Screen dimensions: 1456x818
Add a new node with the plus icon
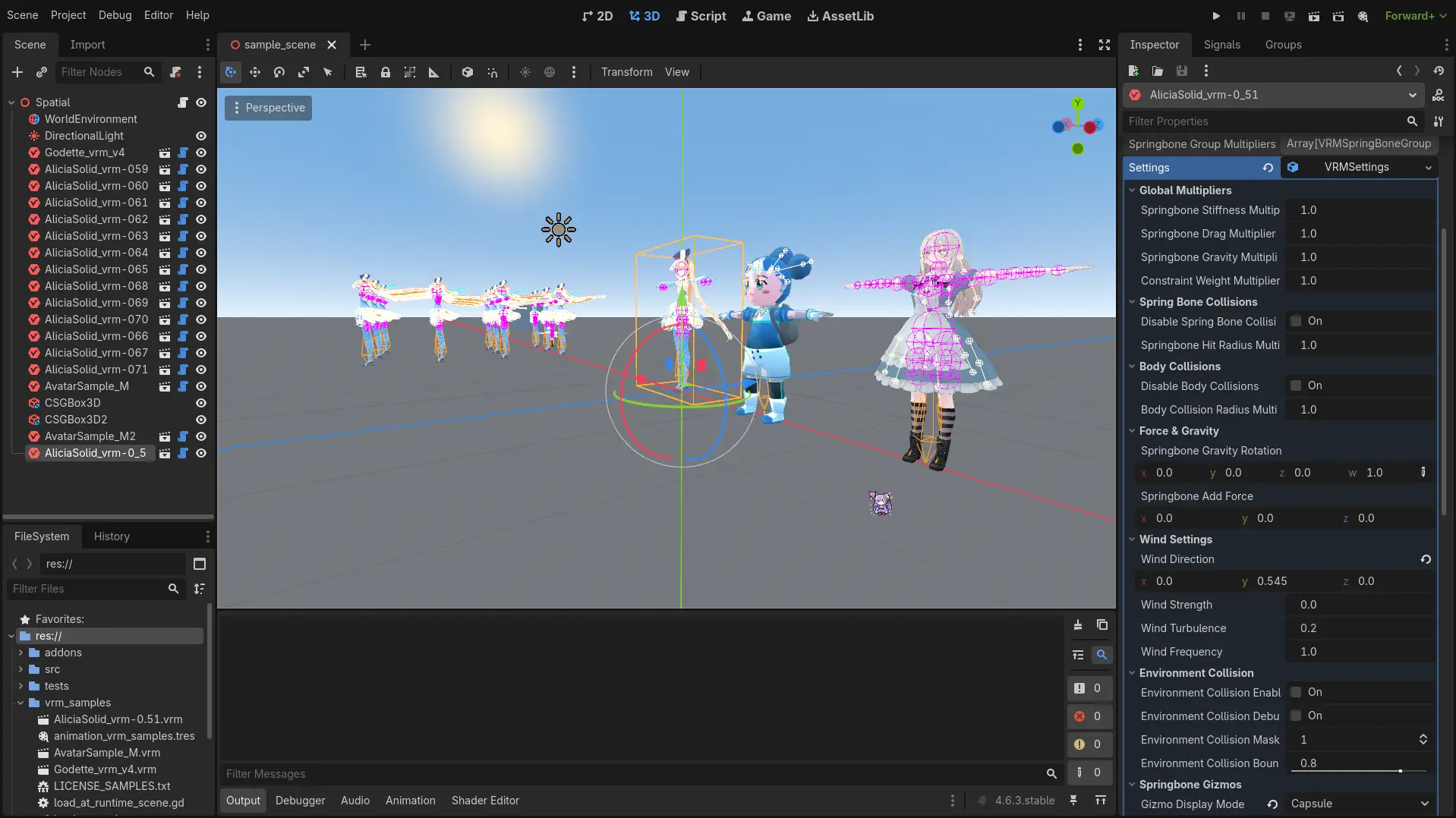(x=17, y=72)
